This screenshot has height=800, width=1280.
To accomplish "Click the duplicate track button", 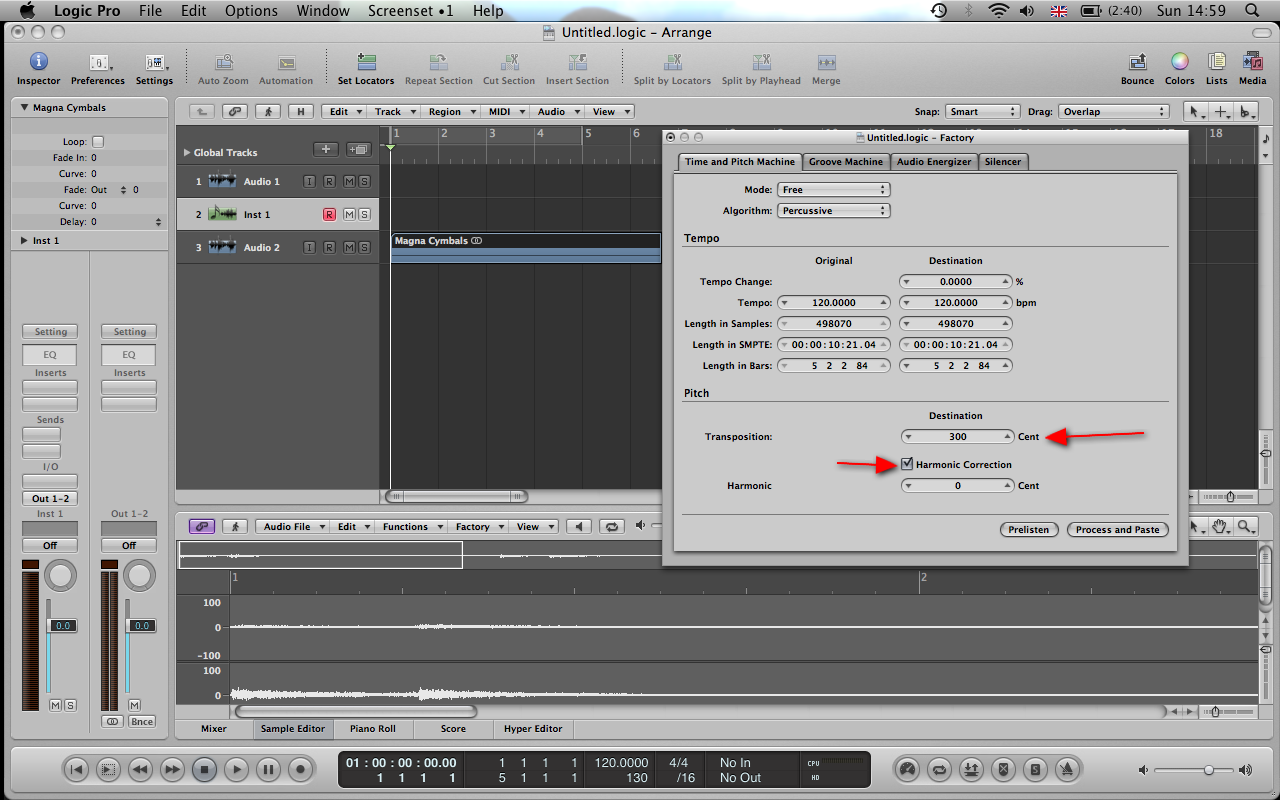I will [358, 149].
